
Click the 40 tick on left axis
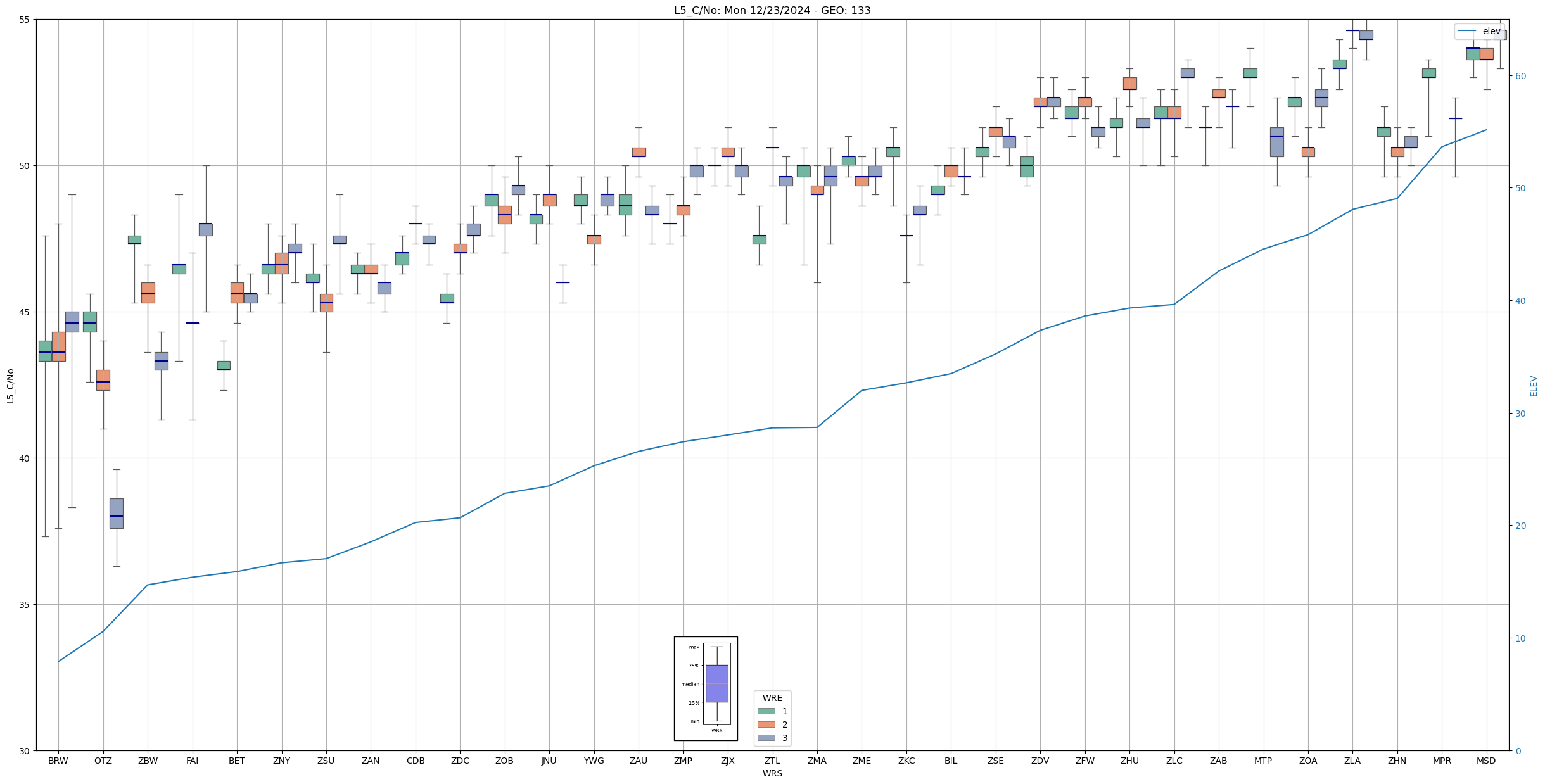tap(24, 458)
